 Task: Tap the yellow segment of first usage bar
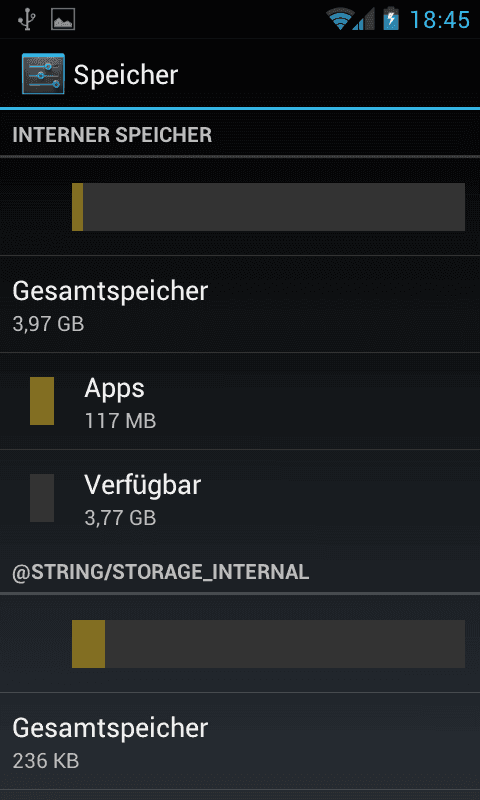(x=78, y=207)
